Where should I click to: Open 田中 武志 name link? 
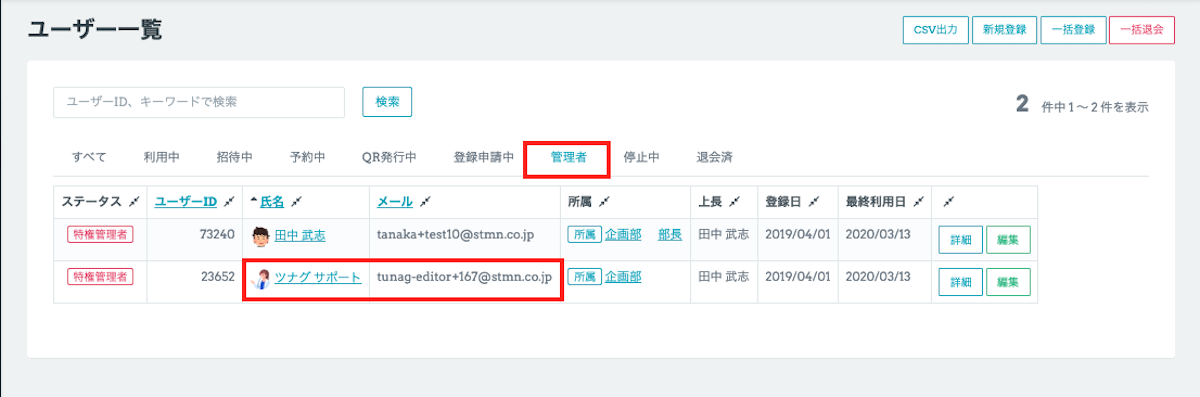pos(300,236)
